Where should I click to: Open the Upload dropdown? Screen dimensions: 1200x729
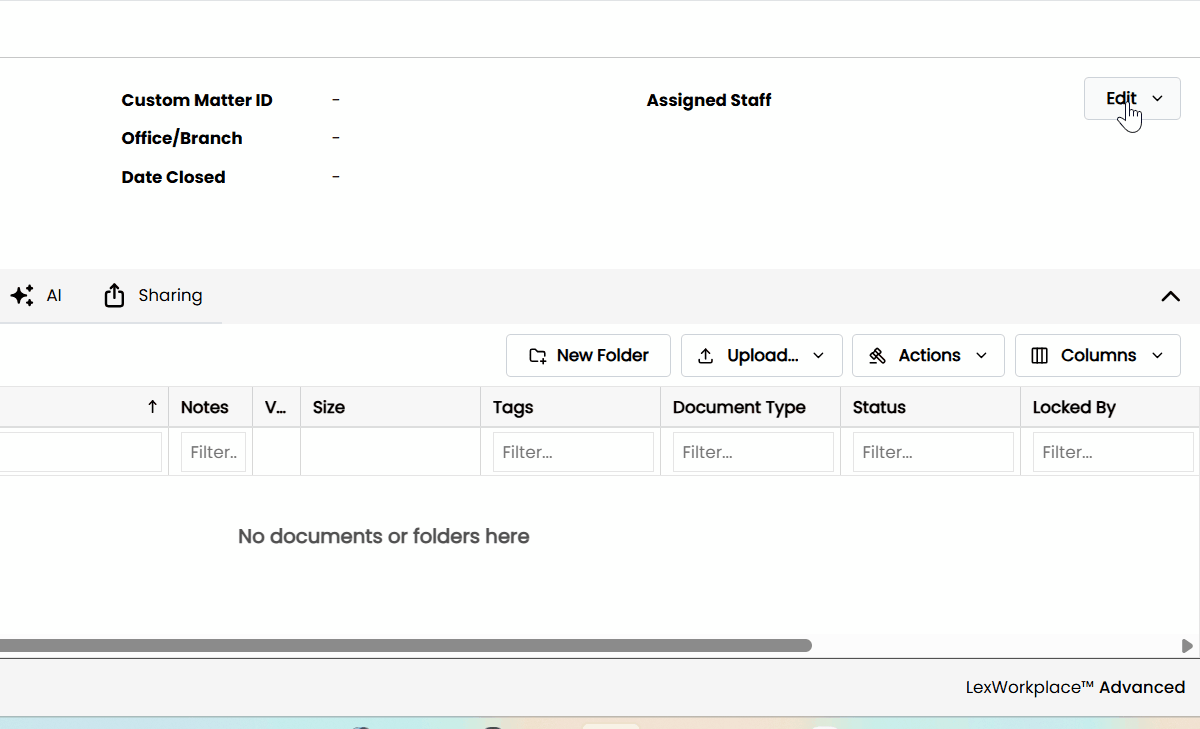tap(762, 355)
